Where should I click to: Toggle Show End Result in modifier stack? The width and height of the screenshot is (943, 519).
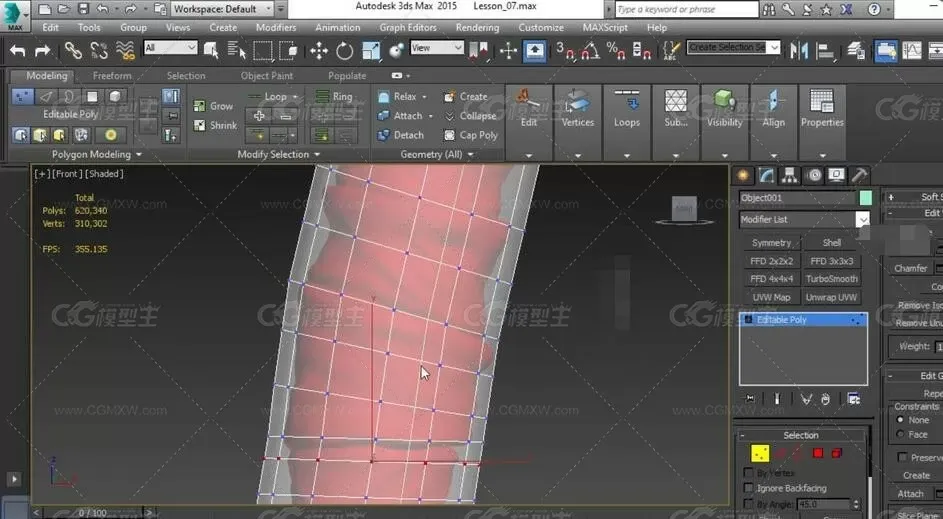point(777,399)
